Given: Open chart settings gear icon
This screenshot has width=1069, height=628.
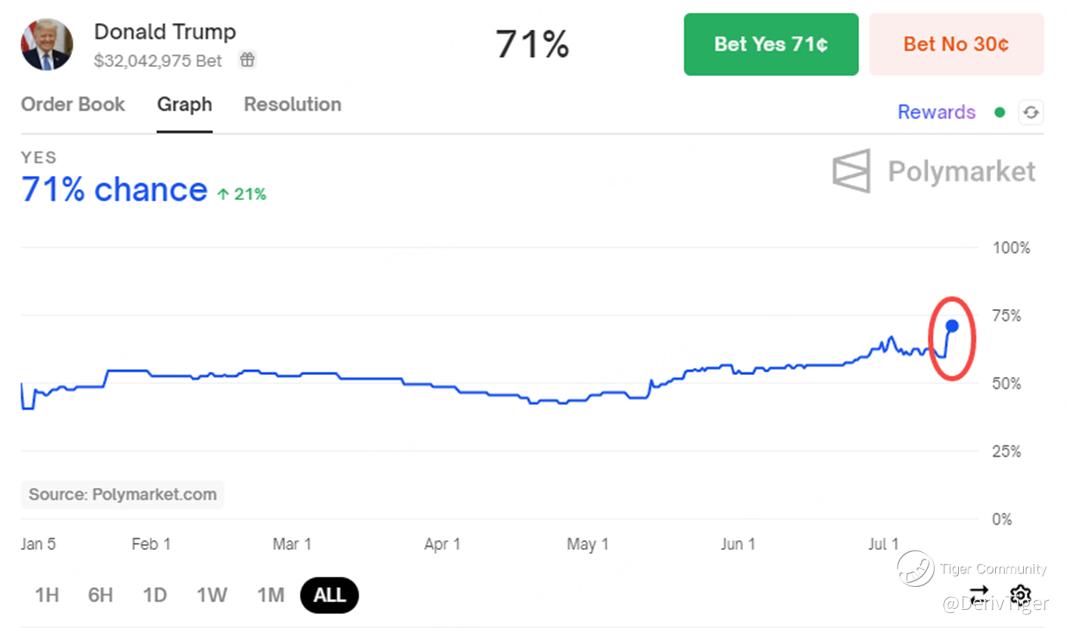Looking at the screenshot, I should click(1020, 595).
